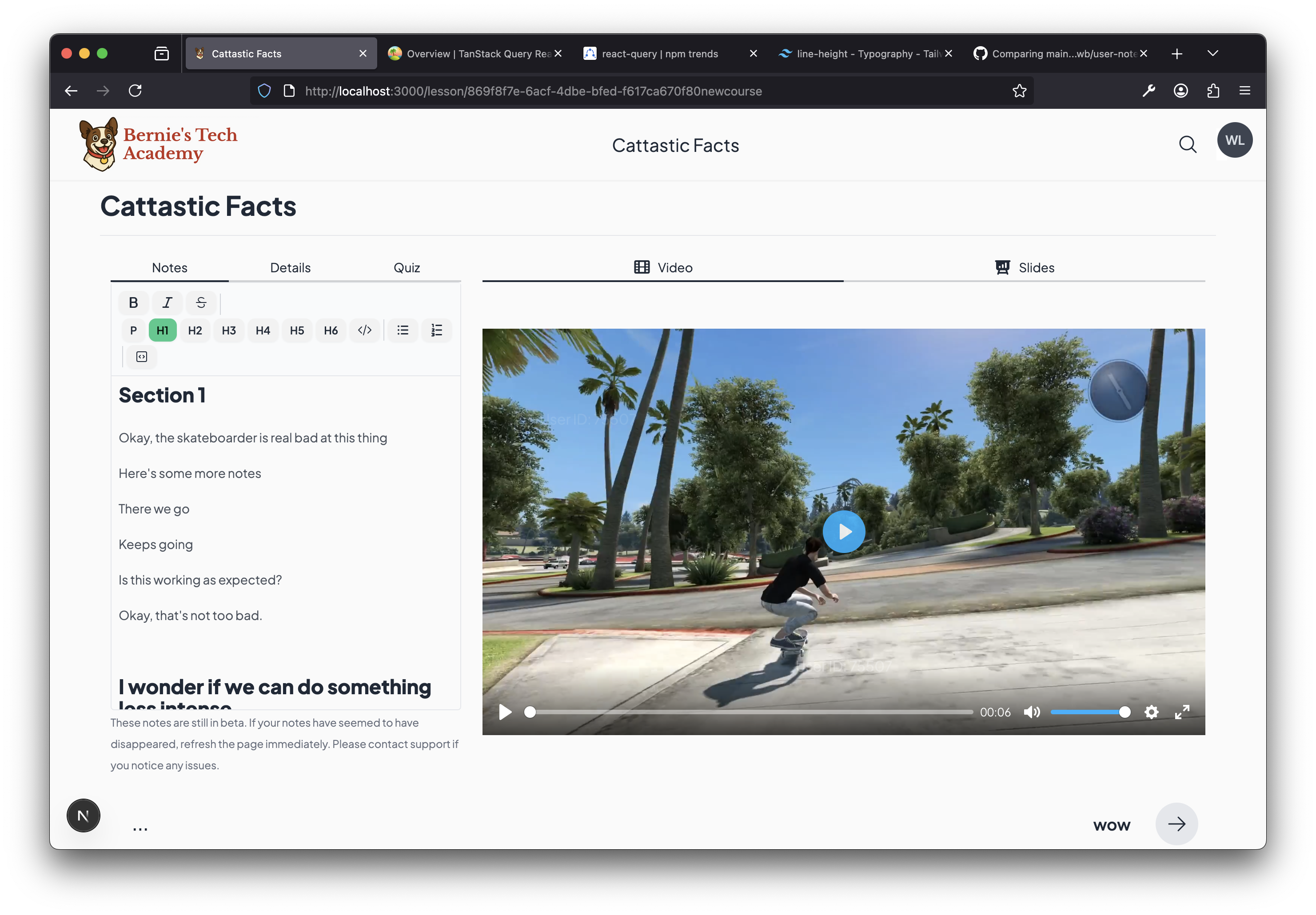Toggle bold formatting in notes editor
Image resolution: width=1316 pixels, height=915 pixels.
134,302
